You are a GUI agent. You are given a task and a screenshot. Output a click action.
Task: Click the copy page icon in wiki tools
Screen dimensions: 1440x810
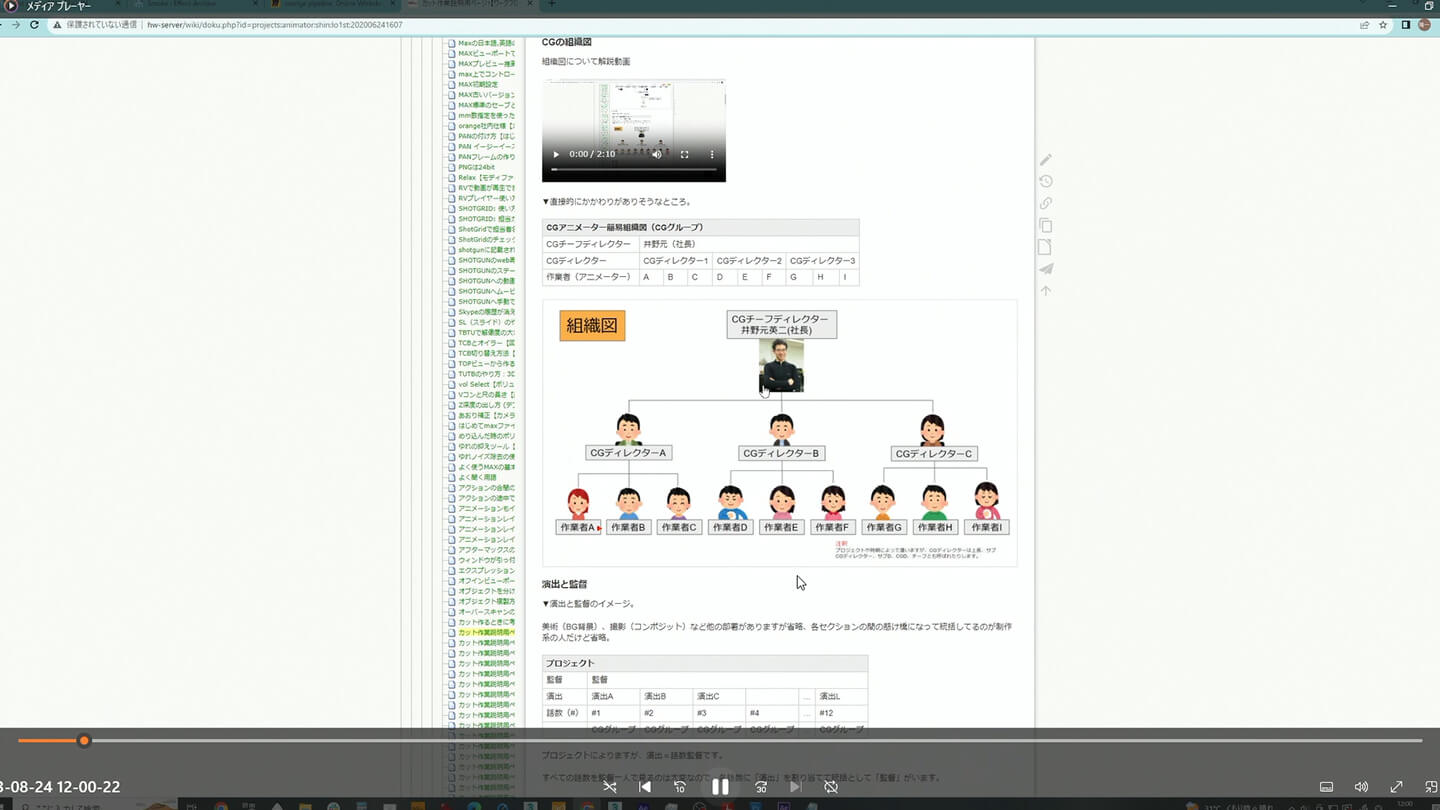pyautogui.click(x=1046, y=225)
